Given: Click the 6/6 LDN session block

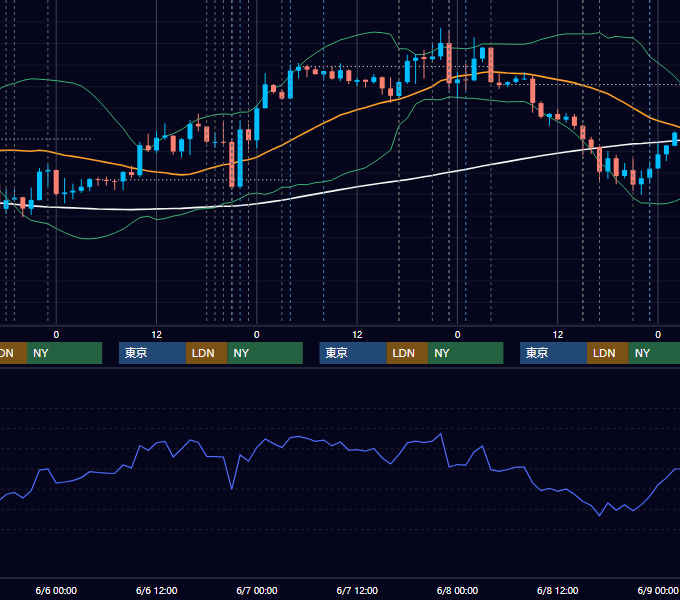Looking at the screenshot, I should (206, 353).
